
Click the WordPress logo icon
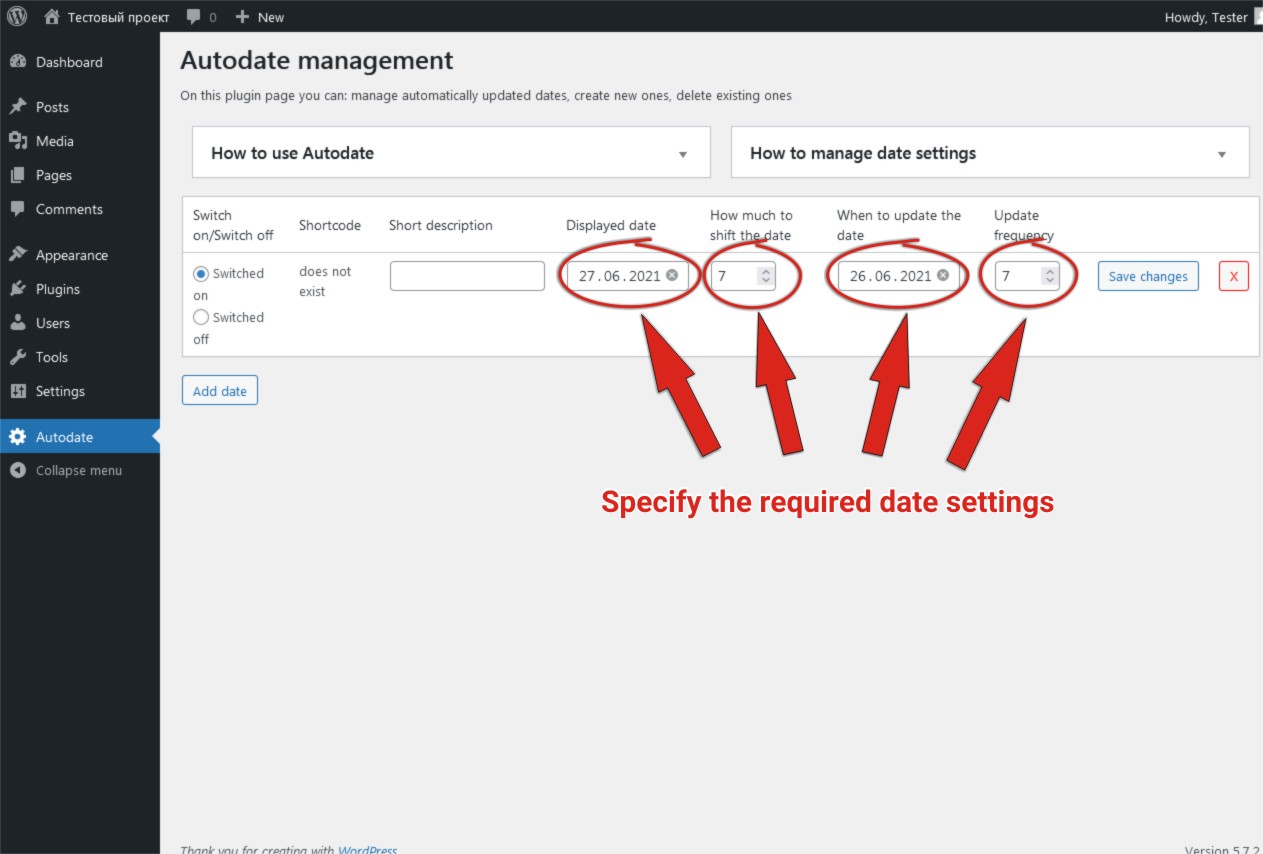pyautogui.click(x=17, y=17)
